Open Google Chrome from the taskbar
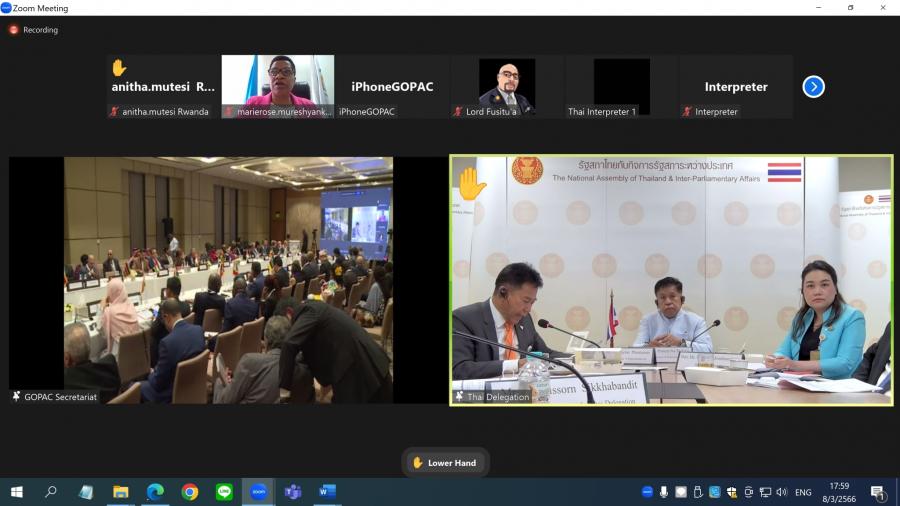The height and width of the screenshot is (506, 900). (189, 492)
